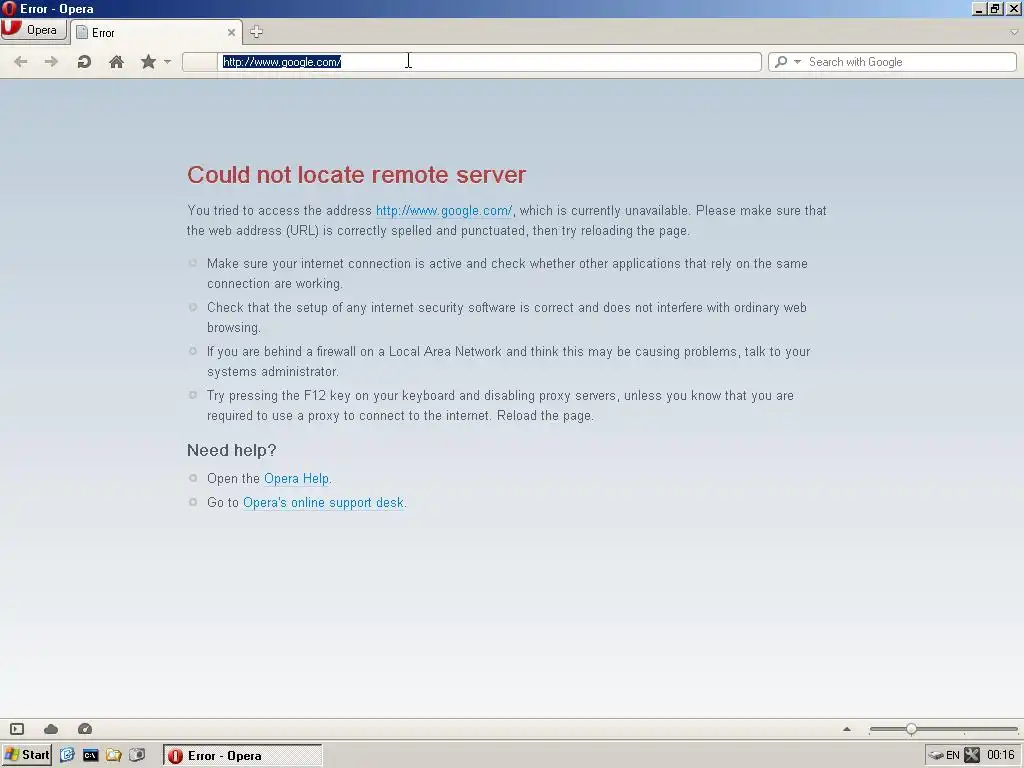
Task: Click the address bar URL field
Action: click(489, 62)
